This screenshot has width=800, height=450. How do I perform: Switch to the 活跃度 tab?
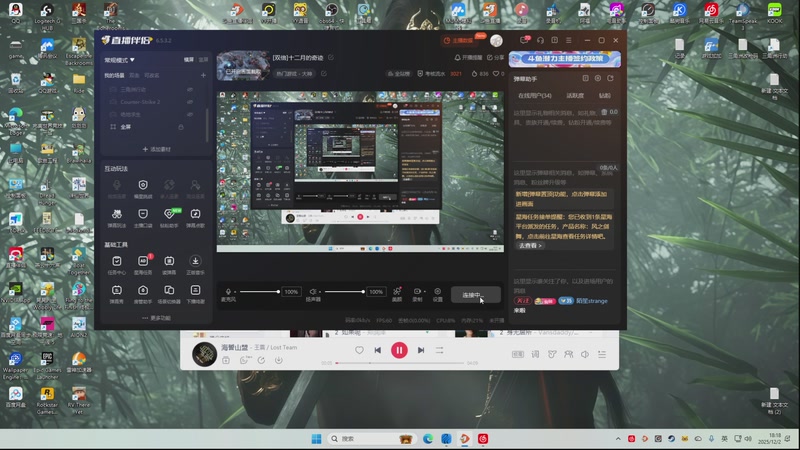click(x=575, y=96)
